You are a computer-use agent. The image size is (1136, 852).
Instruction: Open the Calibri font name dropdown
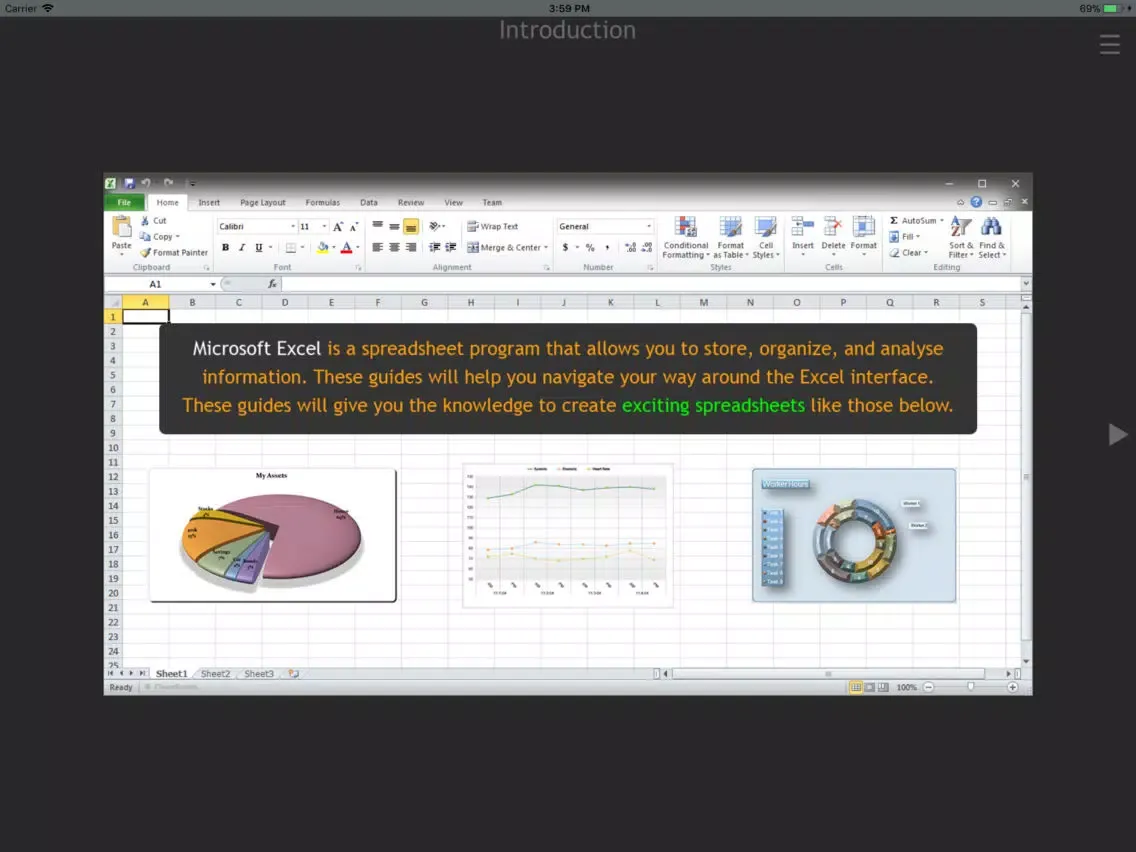[292, 227]
